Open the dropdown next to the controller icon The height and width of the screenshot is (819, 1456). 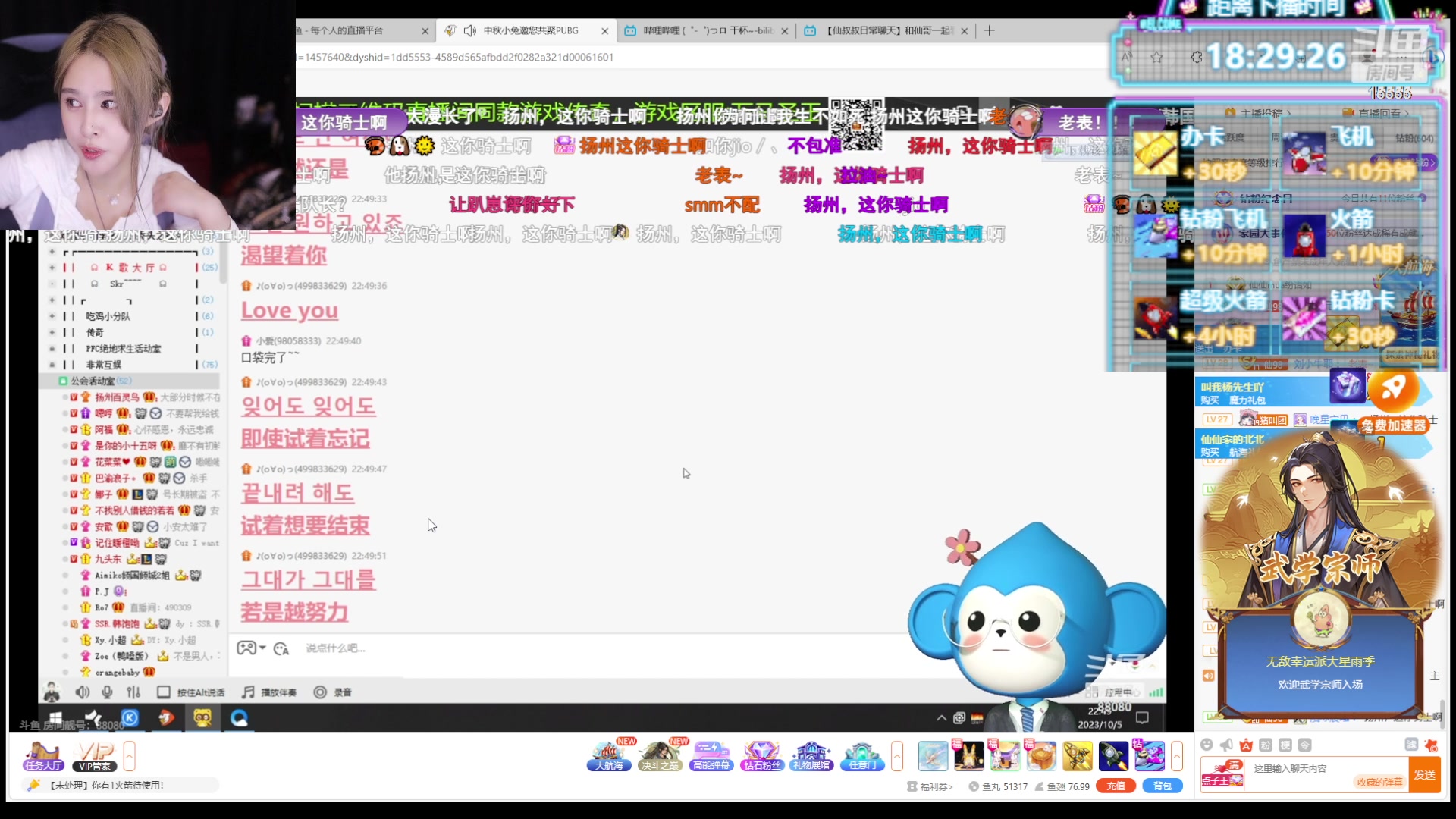(x=262, y=648)
